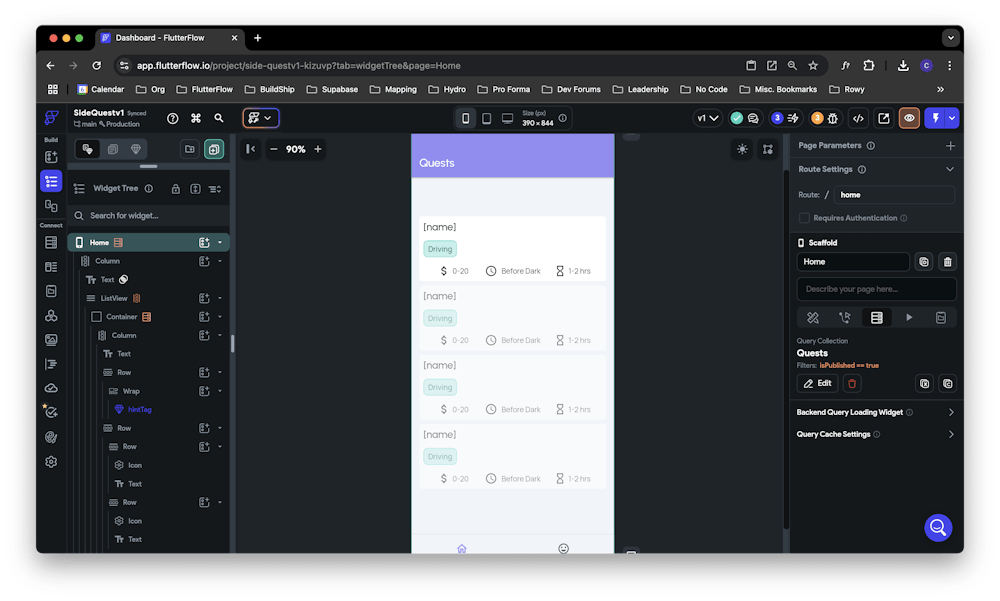Image resolution: width=1000 pixels, height=601 pixels.
Task: Click the lightning Test Mode button
Action: click(935, 118)
